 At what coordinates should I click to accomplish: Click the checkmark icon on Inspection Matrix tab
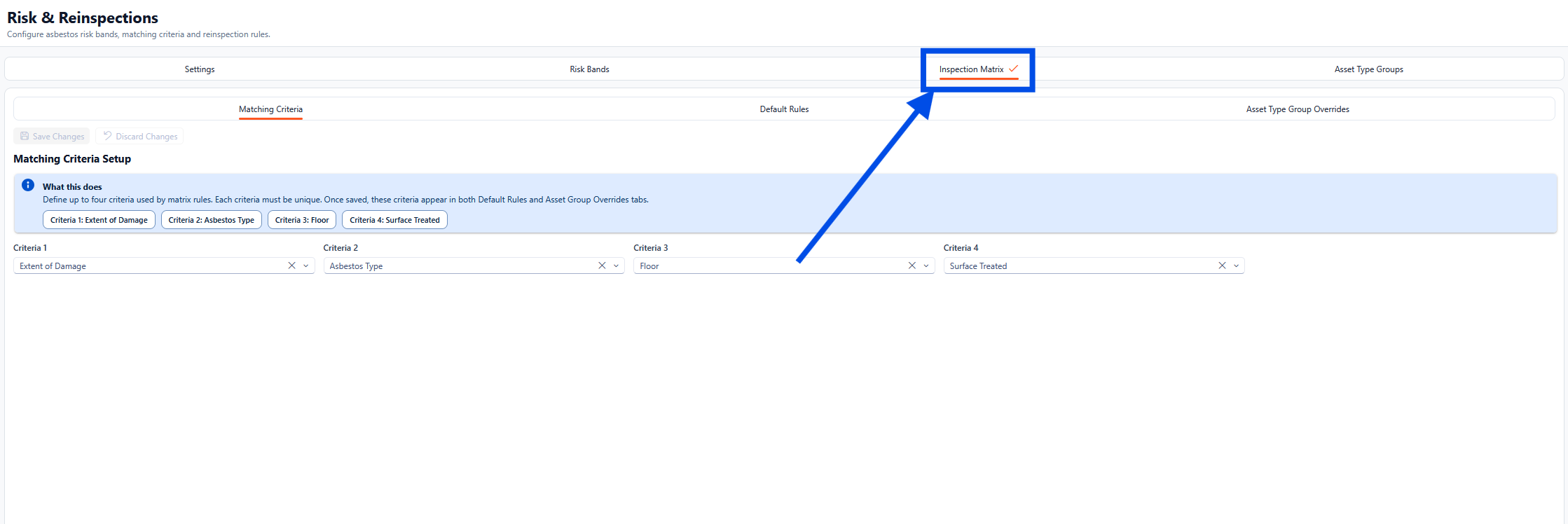(x=1013, y=69)
